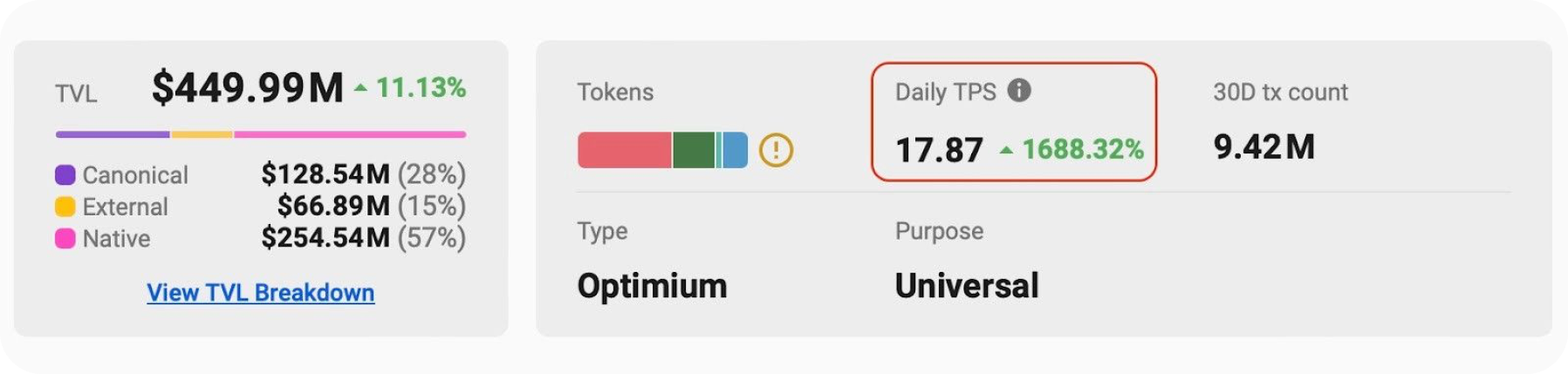The image size is (1568, 374).
Task: Click the purple Canonical legend dot
Action: 65,175
